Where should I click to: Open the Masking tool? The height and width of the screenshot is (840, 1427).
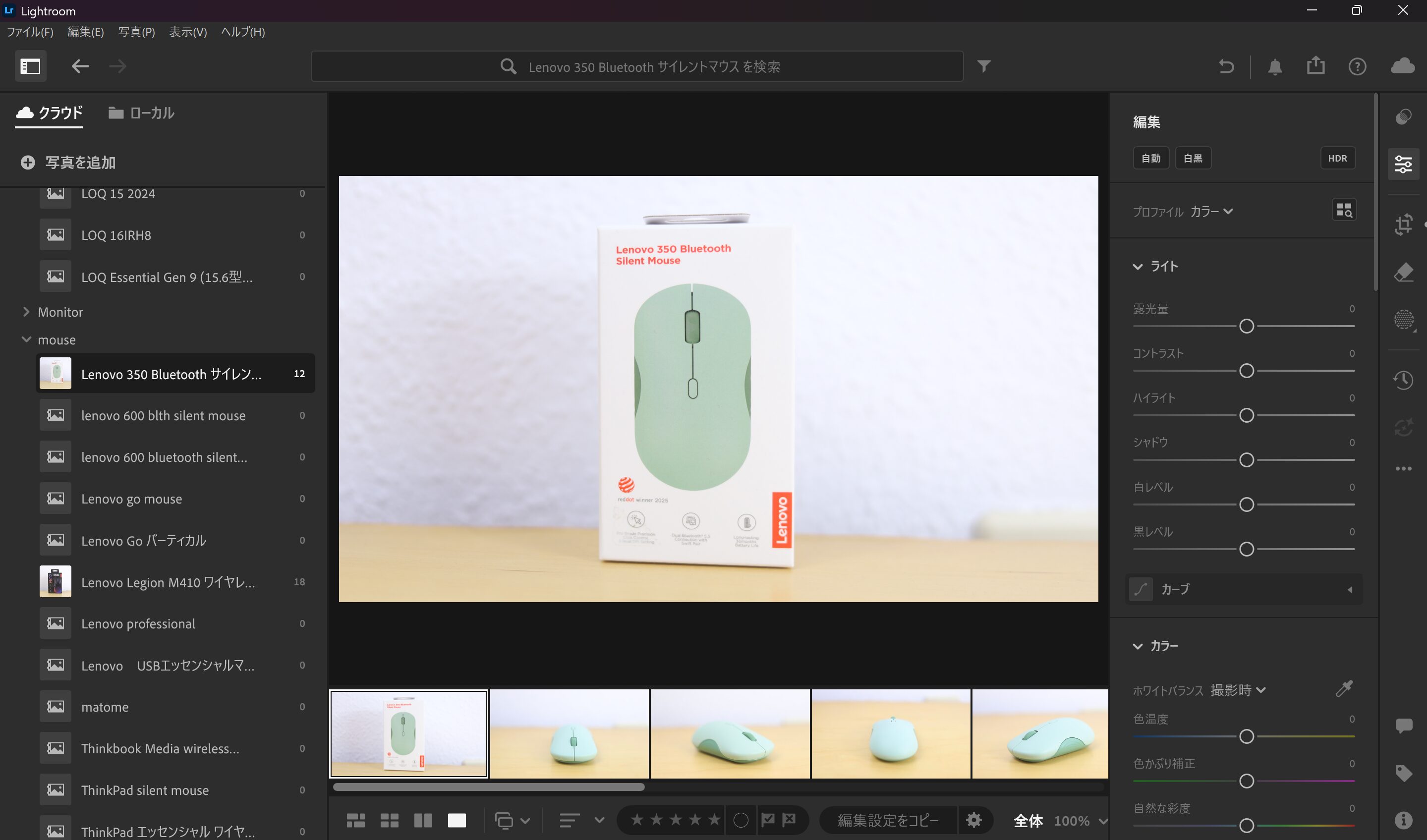point(1404,320)
